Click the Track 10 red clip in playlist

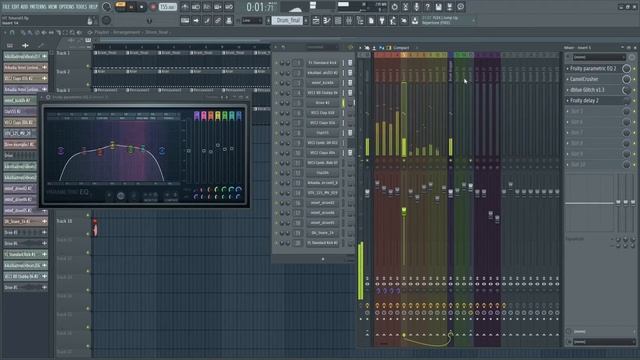click(95, 227)
